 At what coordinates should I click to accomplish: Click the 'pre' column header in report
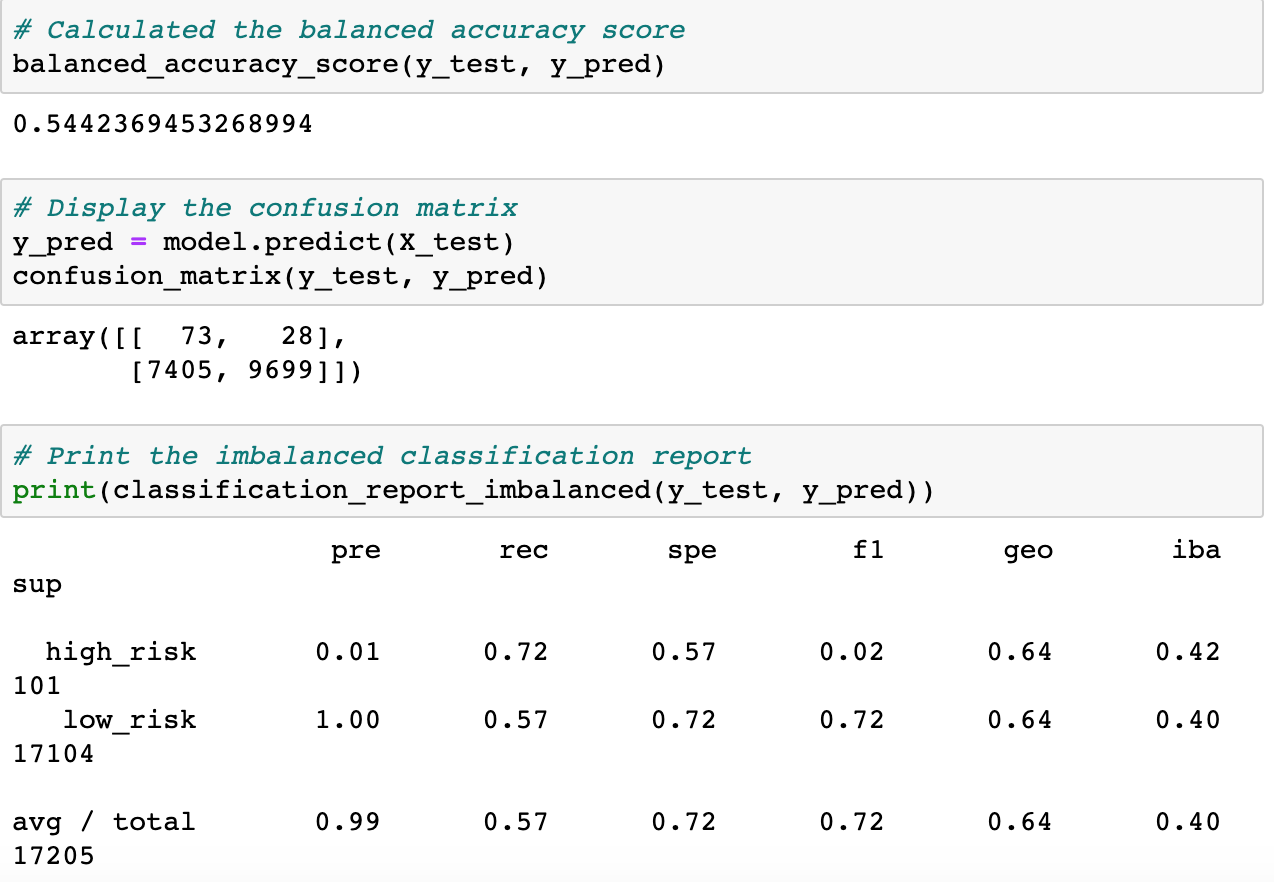[356, 550]
